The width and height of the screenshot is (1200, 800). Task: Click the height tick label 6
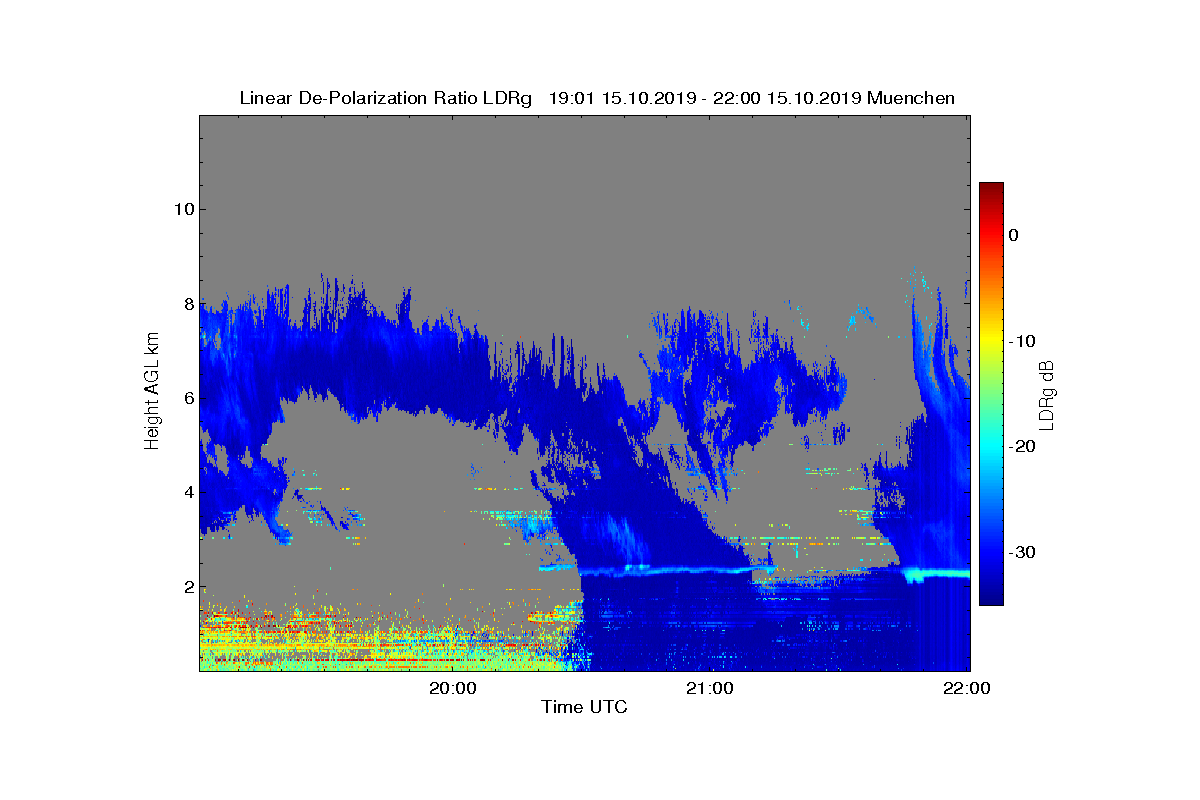[188, 398]
